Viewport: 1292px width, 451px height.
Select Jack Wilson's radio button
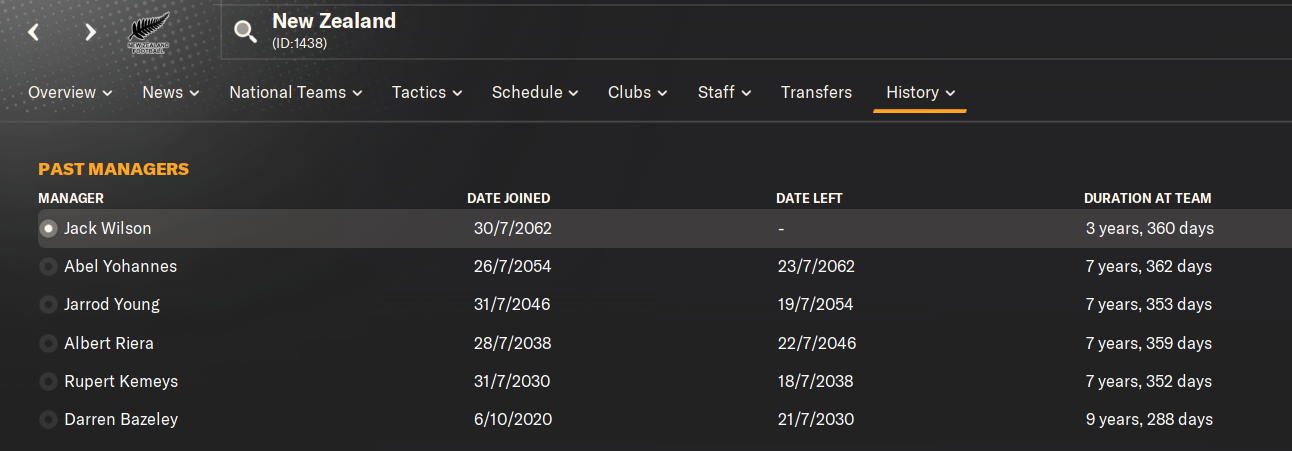47,229
